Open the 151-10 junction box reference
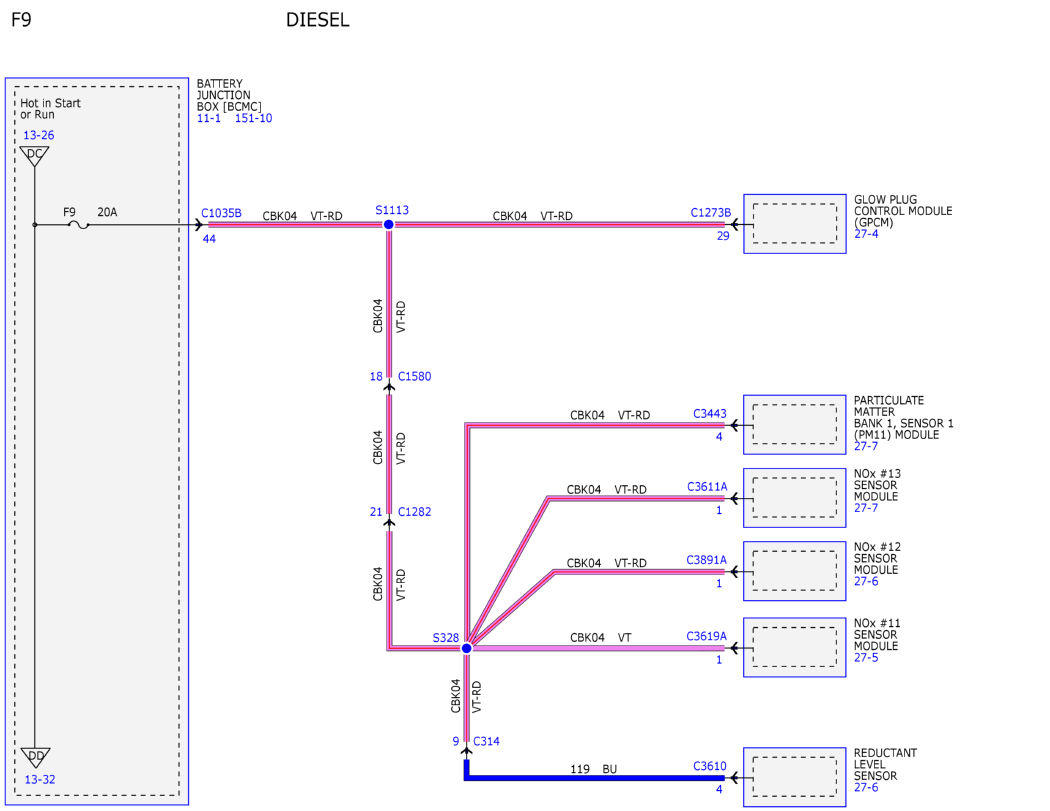The height and width of the screenshot is (811, 1050). click(253, 119)
